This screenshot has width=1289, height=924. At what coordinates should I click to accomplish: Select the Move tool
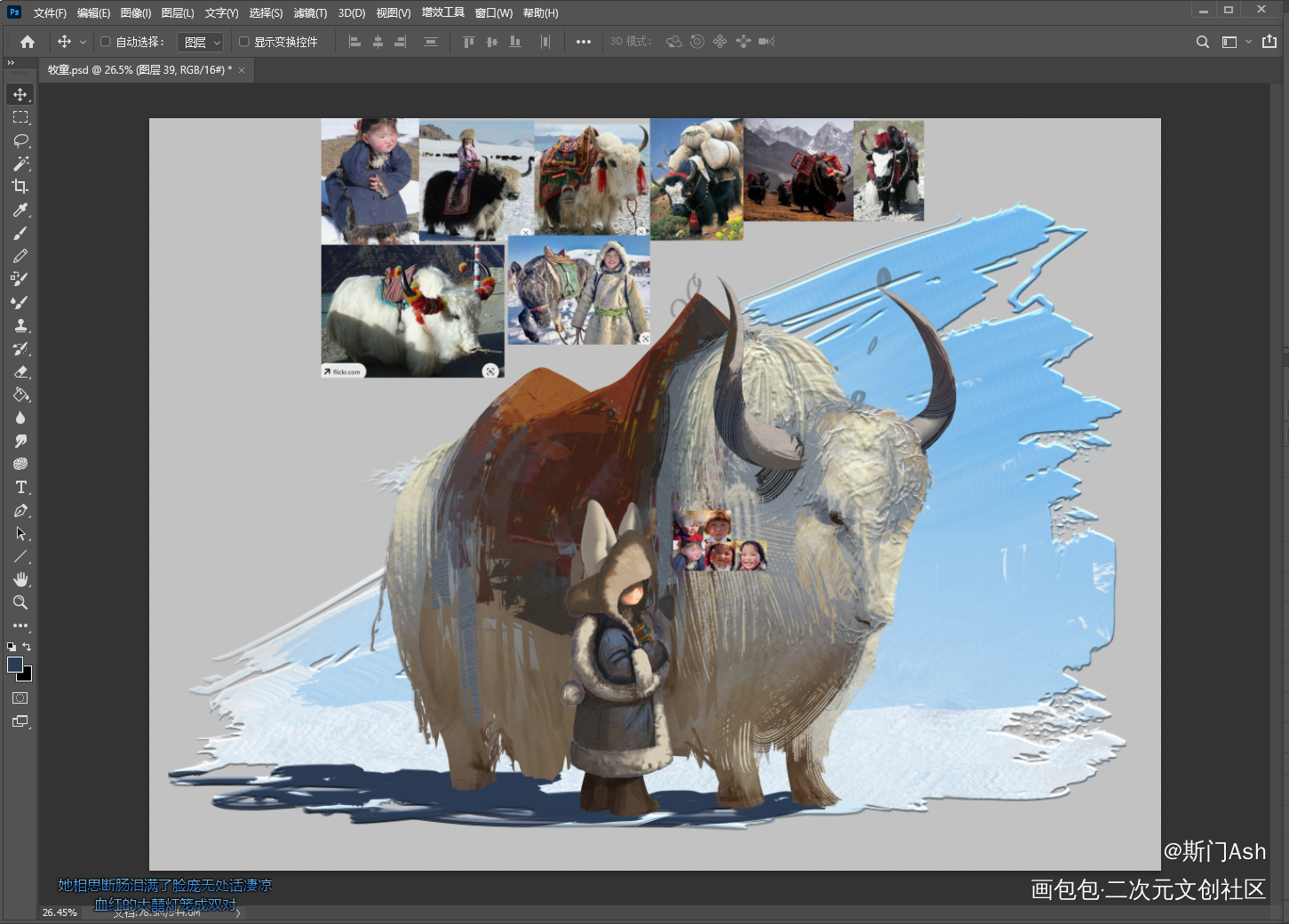coord(20,94)
